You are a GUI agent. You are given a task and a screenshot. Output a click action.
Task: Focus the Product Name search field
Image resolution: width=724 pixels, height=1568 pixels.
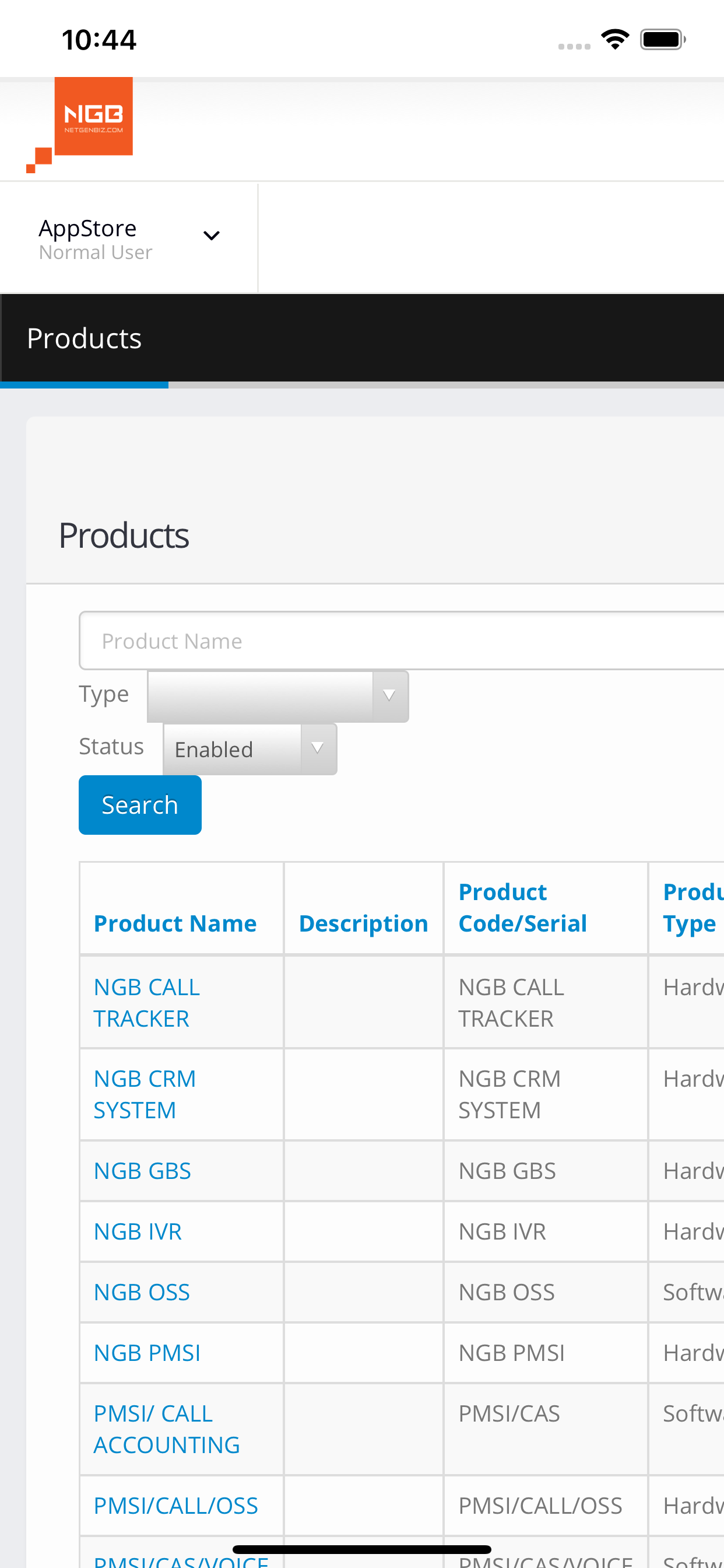[402, 640]
